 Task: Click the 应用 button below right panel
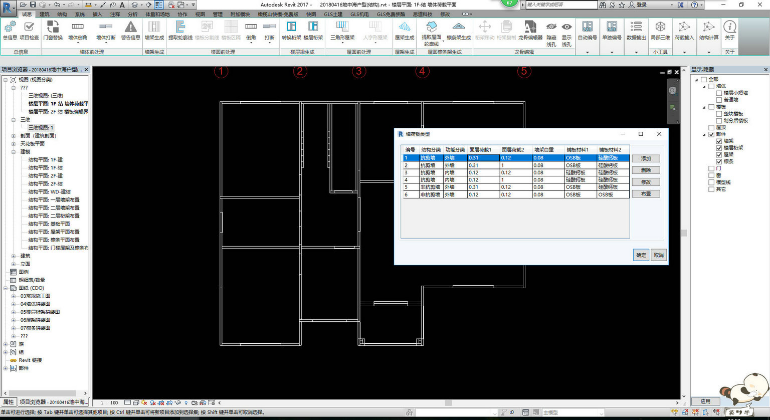pos(705,401)
